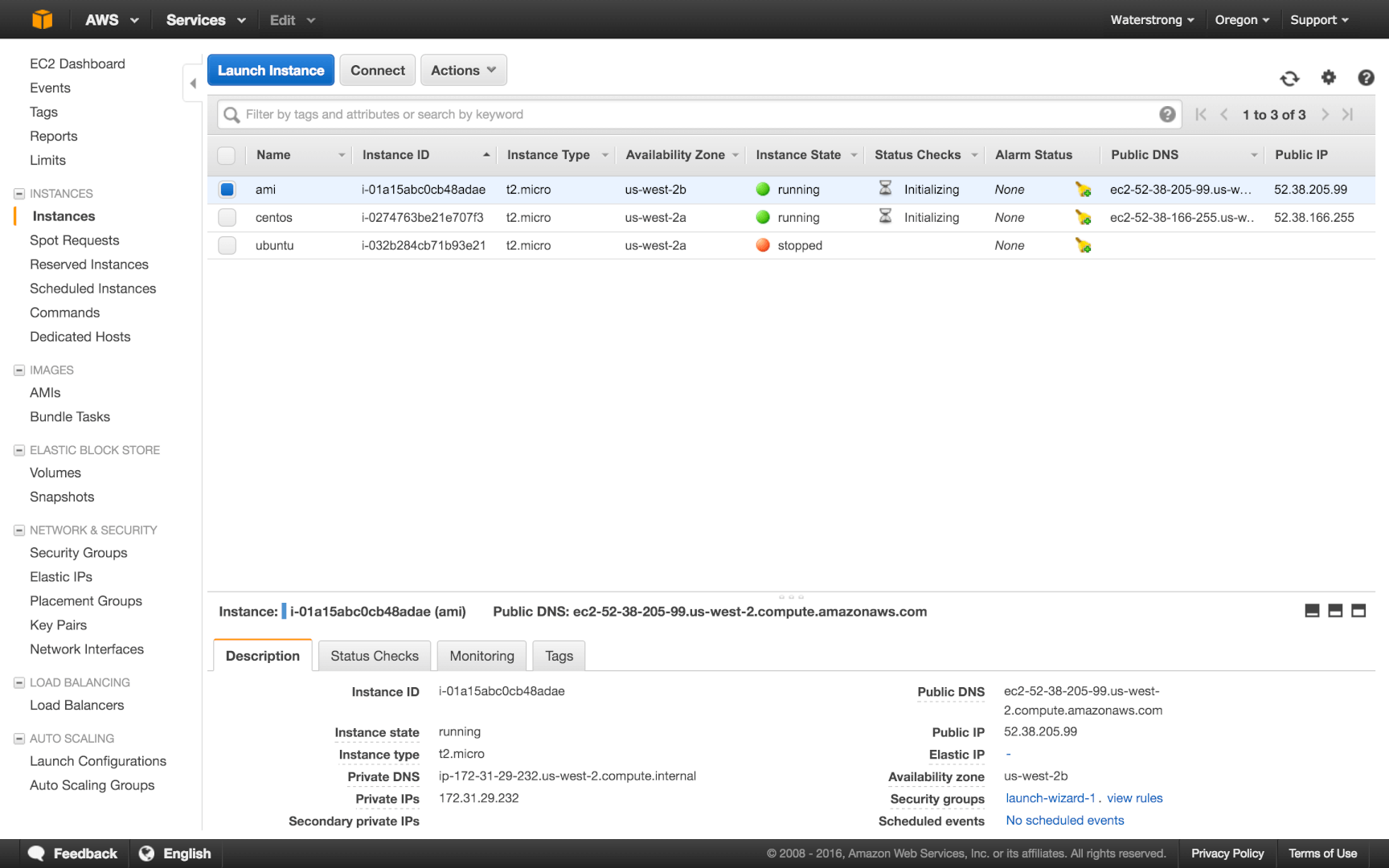Click No scheduled events link
The image size is (1389, 868).
tap(1065, 821)
